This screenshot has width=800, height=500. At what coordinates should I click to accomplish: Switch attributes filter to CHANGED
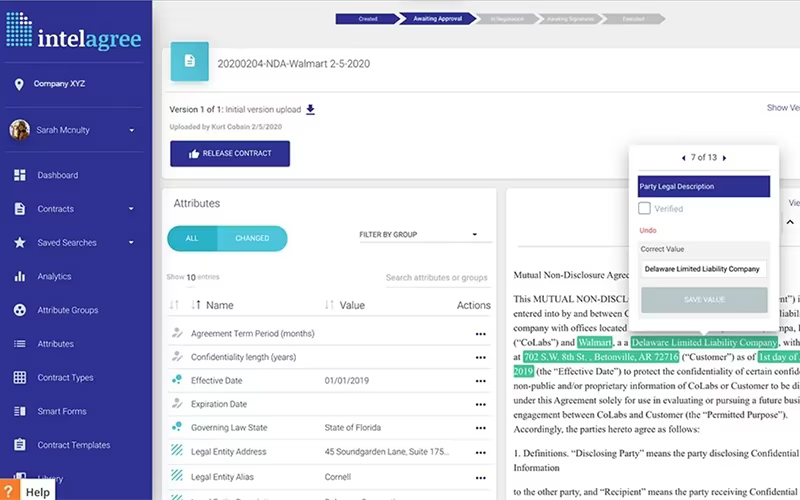252,238
